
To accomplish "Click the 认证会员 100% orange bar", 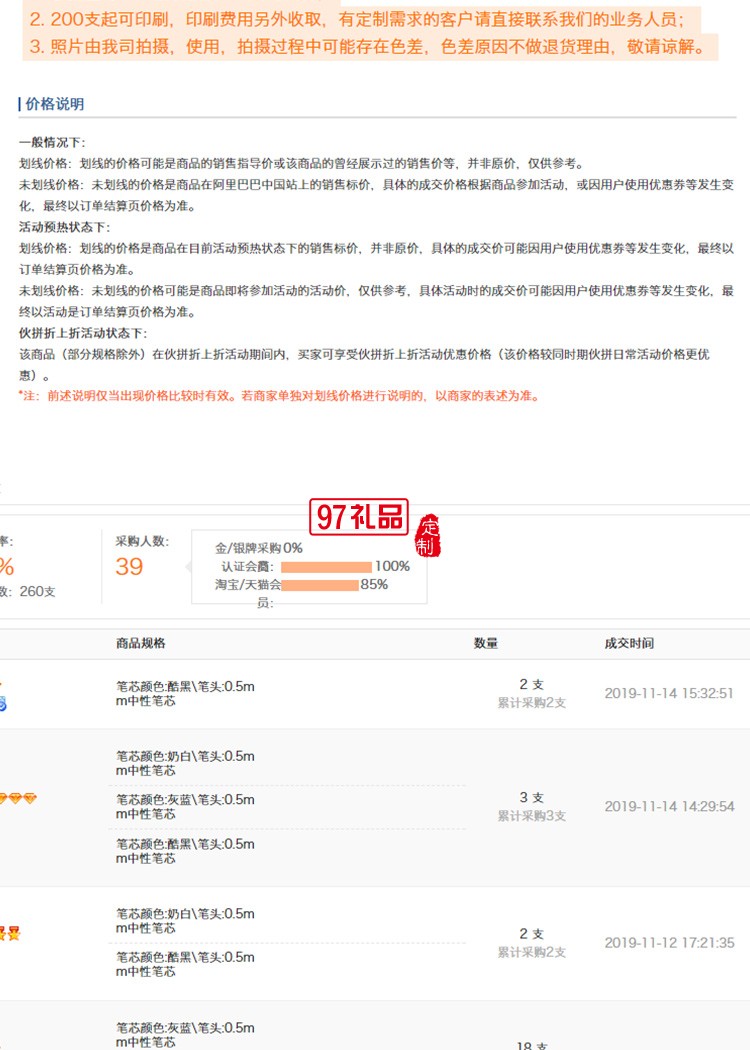I will (326, 566).
